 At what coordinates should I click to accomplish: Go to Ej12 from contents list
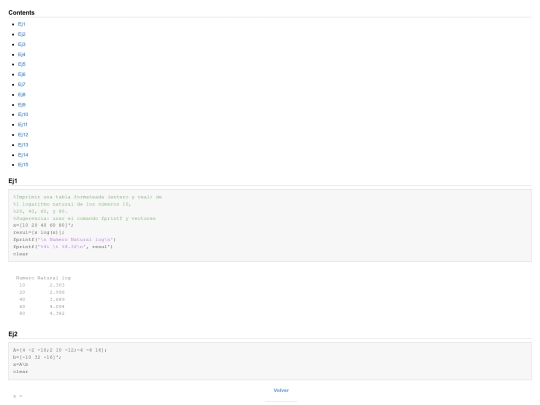[23, 135]
